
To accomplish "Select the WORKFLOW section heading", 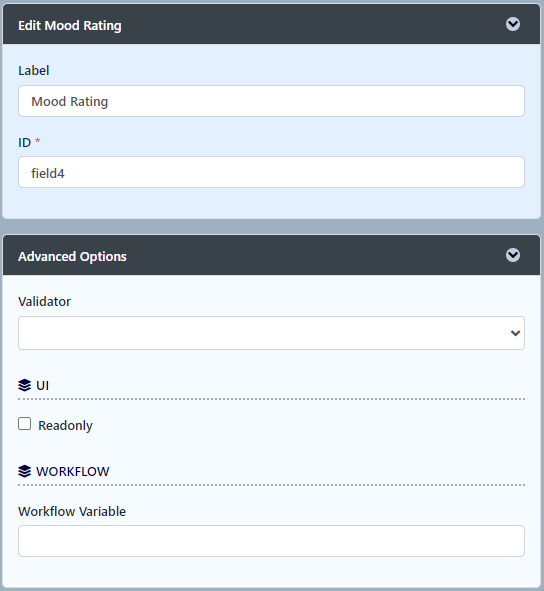I will [72, 472].
